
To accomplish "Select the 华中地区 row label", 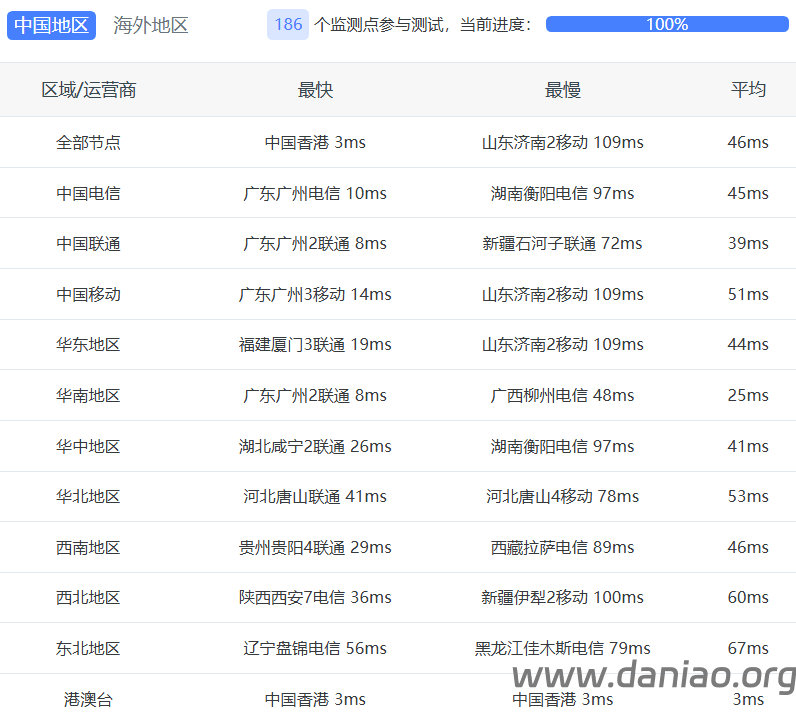I will point(88,446).
